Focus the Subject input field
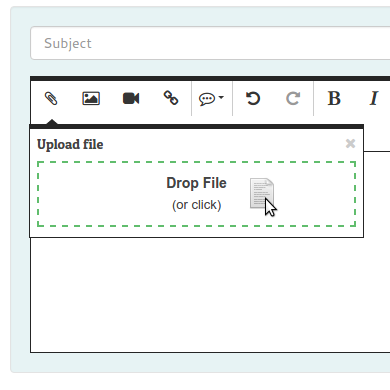This screenshot has width=390, height=390. (210, 43)
